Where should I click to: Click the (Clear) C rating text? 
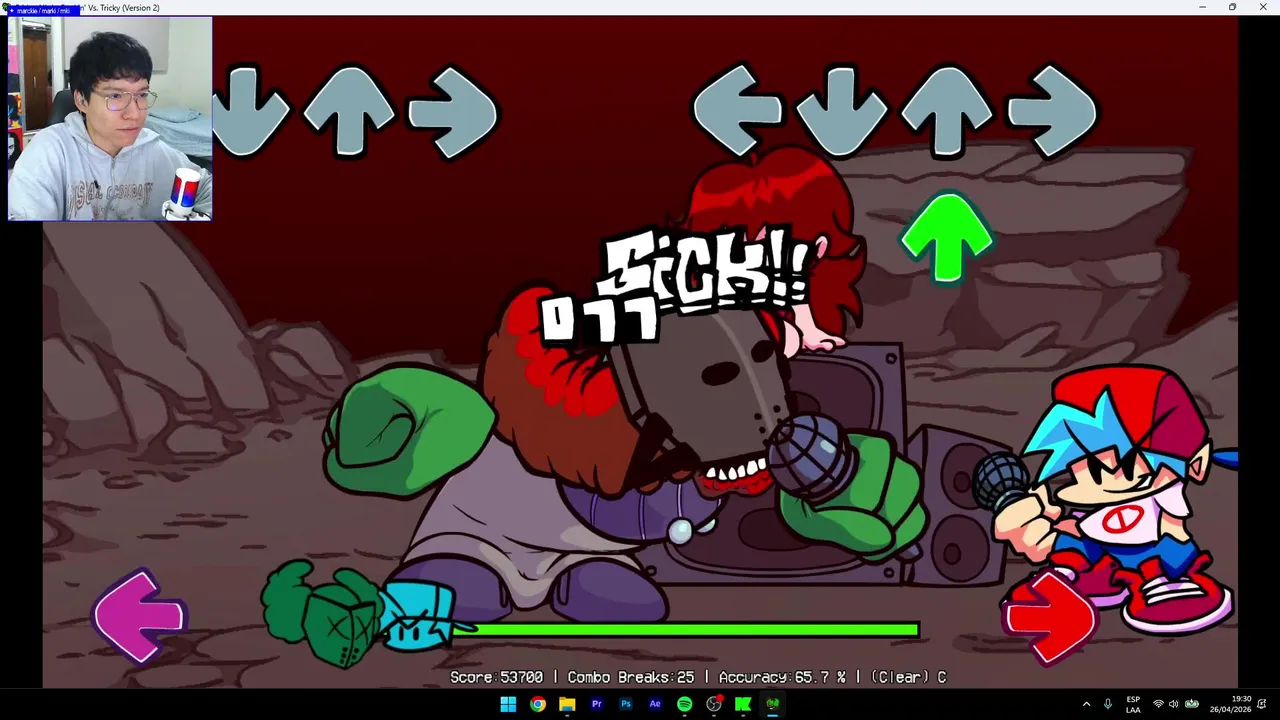click(x=908, y=677)
